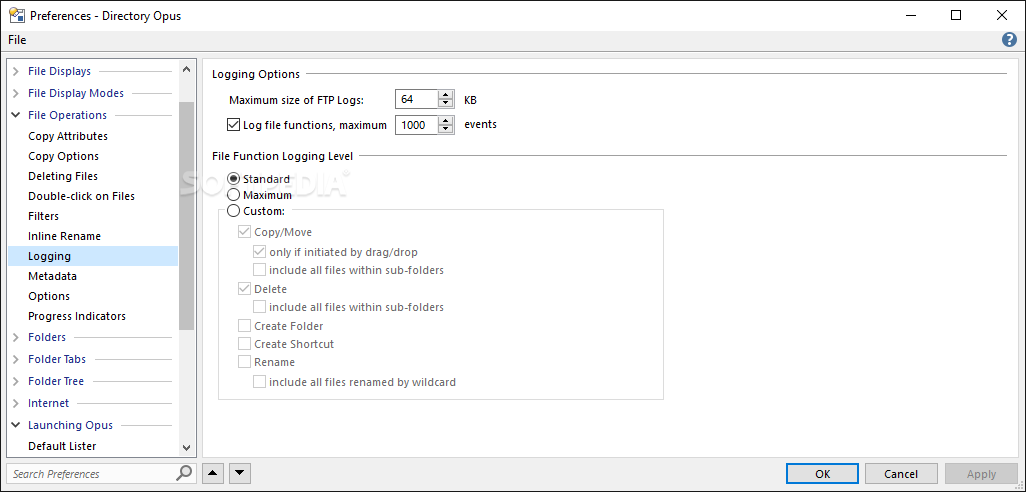Expand the Folder Tree category
The height and width of the screenshot is (492, 1026).
pos(16,381)
